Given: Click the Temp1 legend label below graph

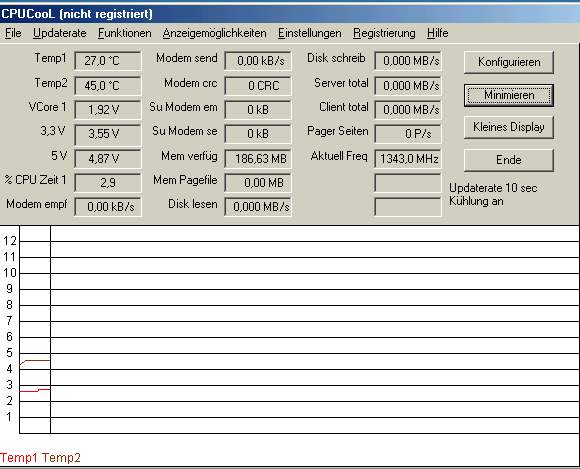Looking at the screenshot, I should point(19,458).
